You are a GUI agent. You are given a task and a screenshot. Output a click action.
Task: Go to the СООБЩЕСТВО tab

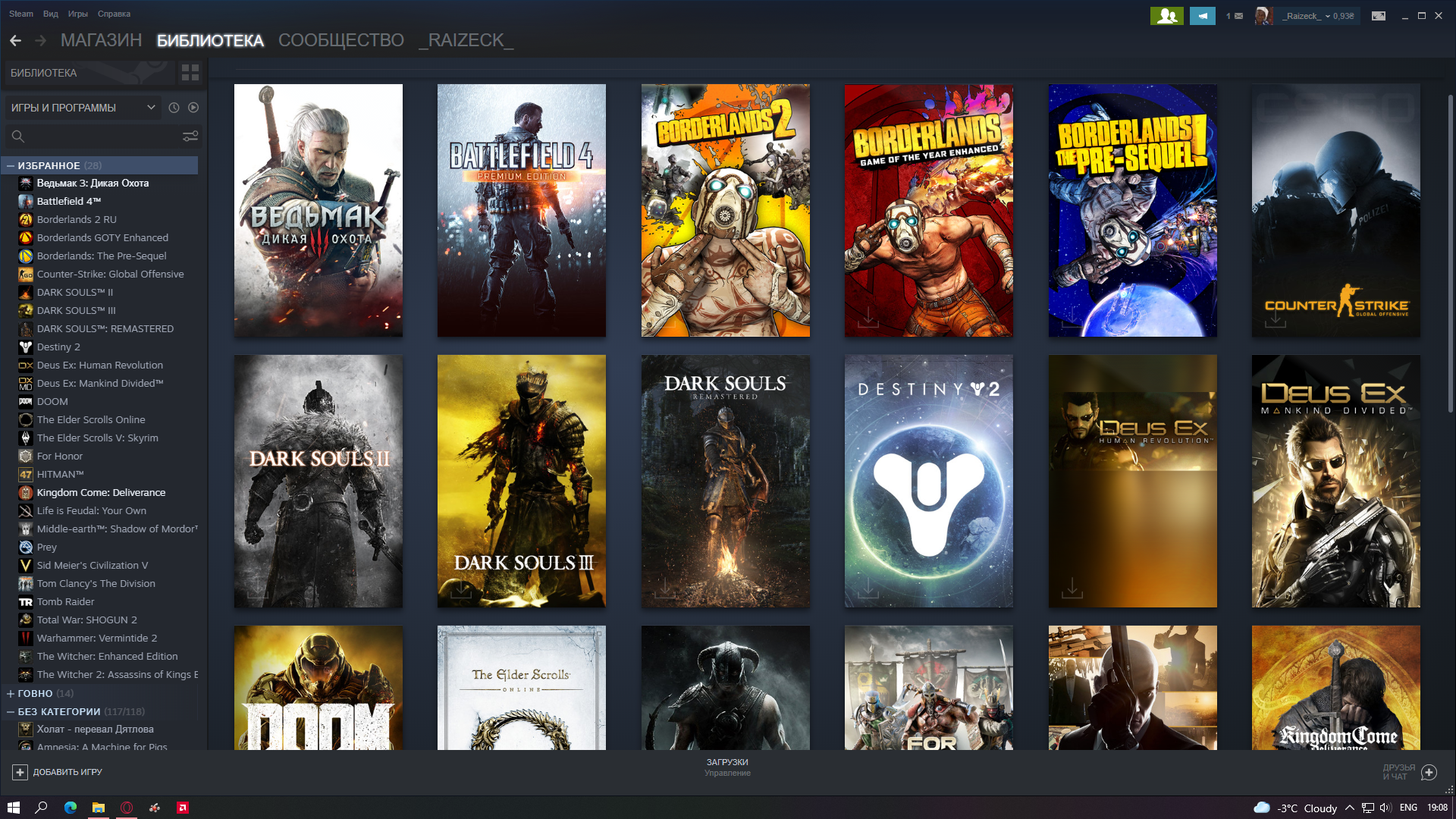tap(341, 40)
